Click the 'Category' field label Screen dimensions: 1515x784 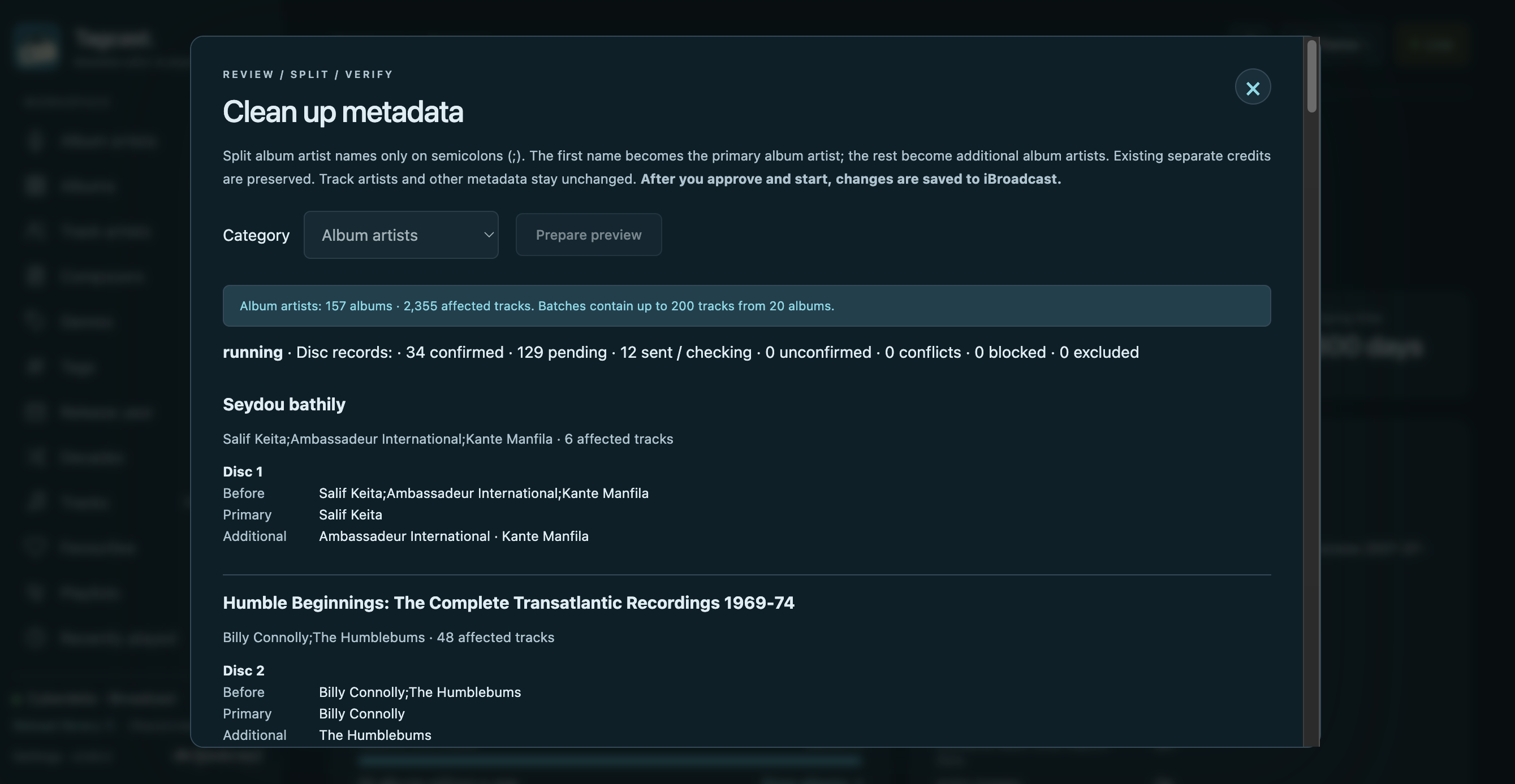[256, 235]
